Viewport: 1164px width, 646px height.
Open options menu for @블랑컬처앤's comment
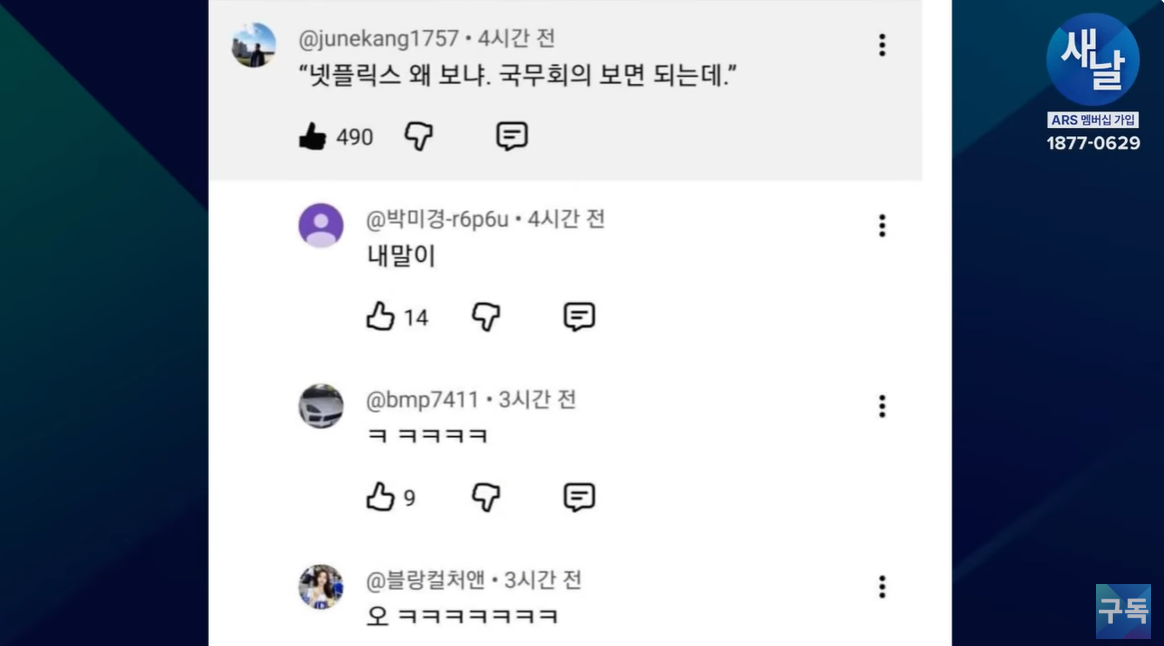pos(881,587)
